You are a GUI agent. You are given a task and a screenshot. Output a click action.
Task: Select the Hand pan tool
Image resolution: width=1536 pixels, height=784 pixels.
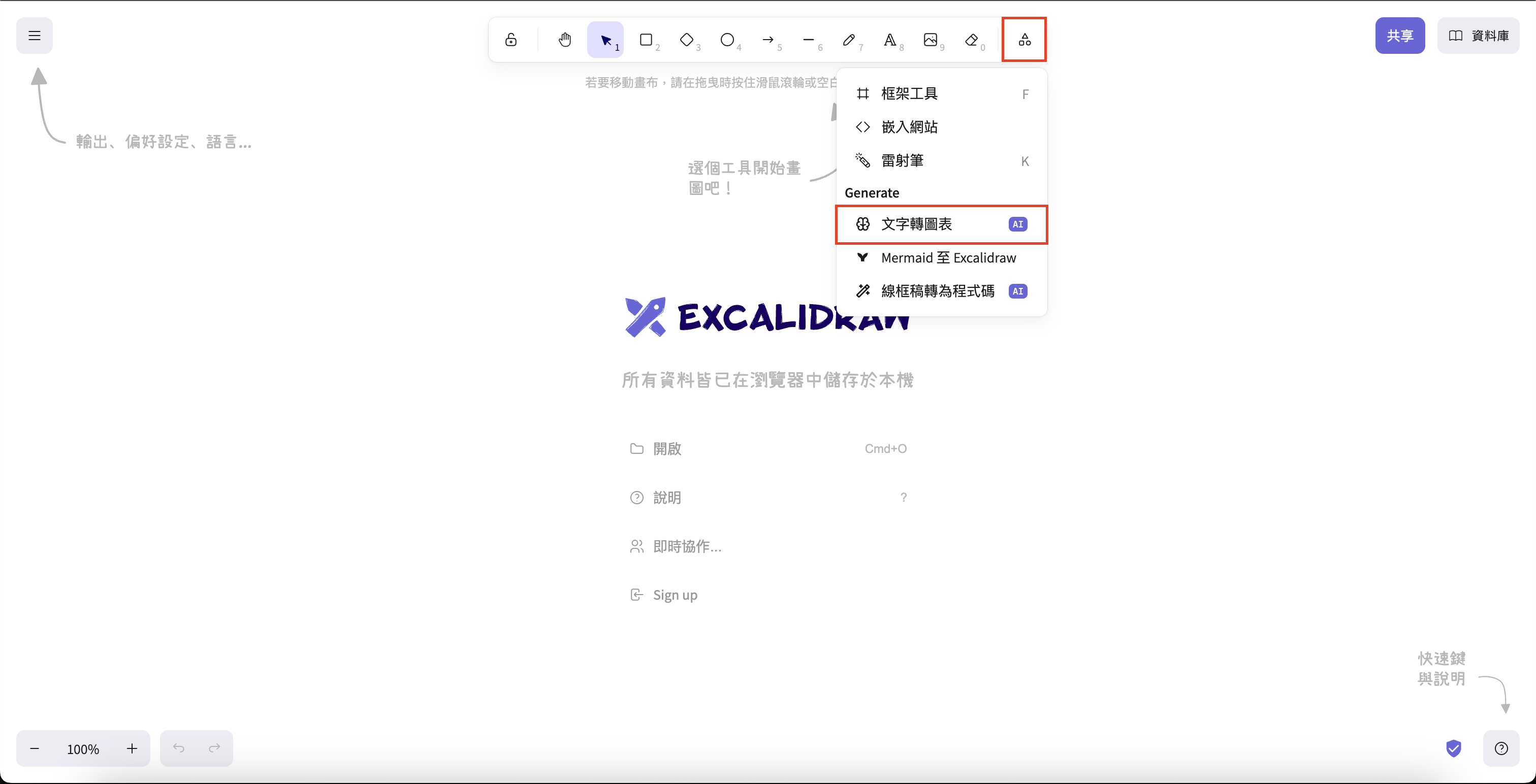click(x=565, y=40)
